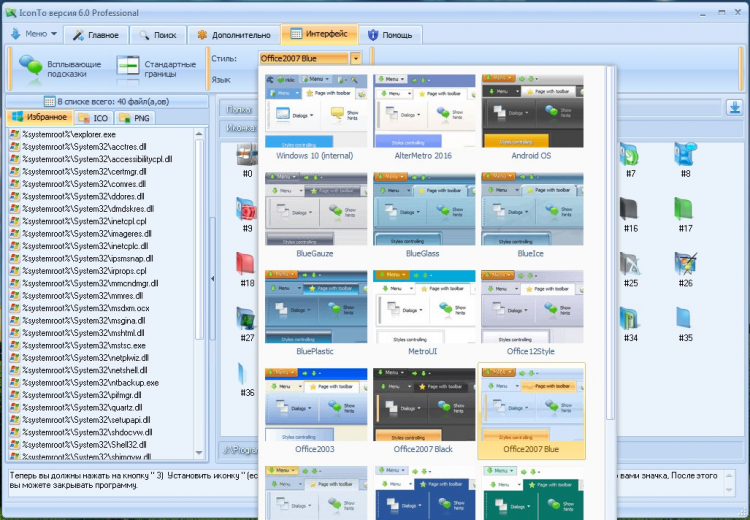750x520 pixels.
Task: Choose Windows 10 (internal) style thumbnail
Action: point(315,117)
